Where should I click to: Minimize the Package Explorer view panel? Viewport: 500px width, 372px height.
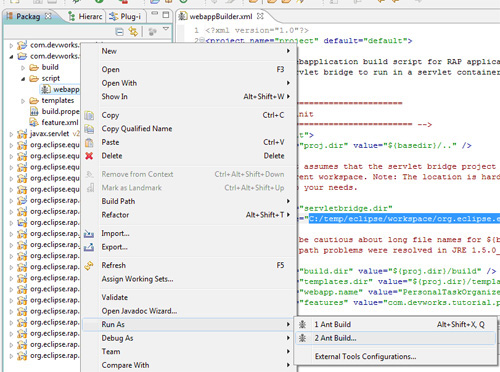[155, 13]
